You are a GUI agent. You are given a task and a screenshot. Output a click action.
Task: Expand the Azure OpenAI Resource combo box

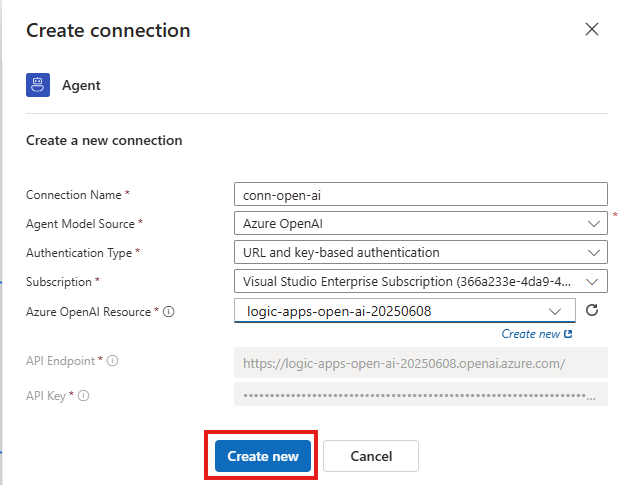coord(404,311)
